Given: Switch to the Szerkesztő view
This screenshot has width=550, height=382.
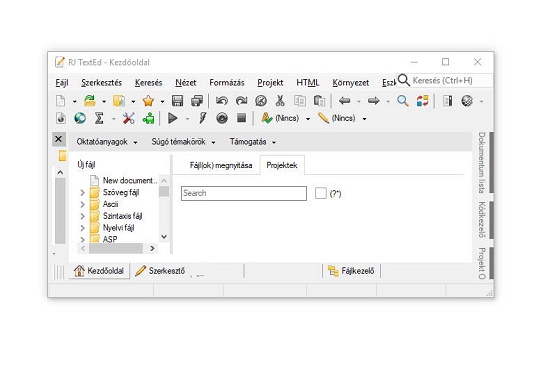Looking at the screenshot, I should [x=160, y=271].
